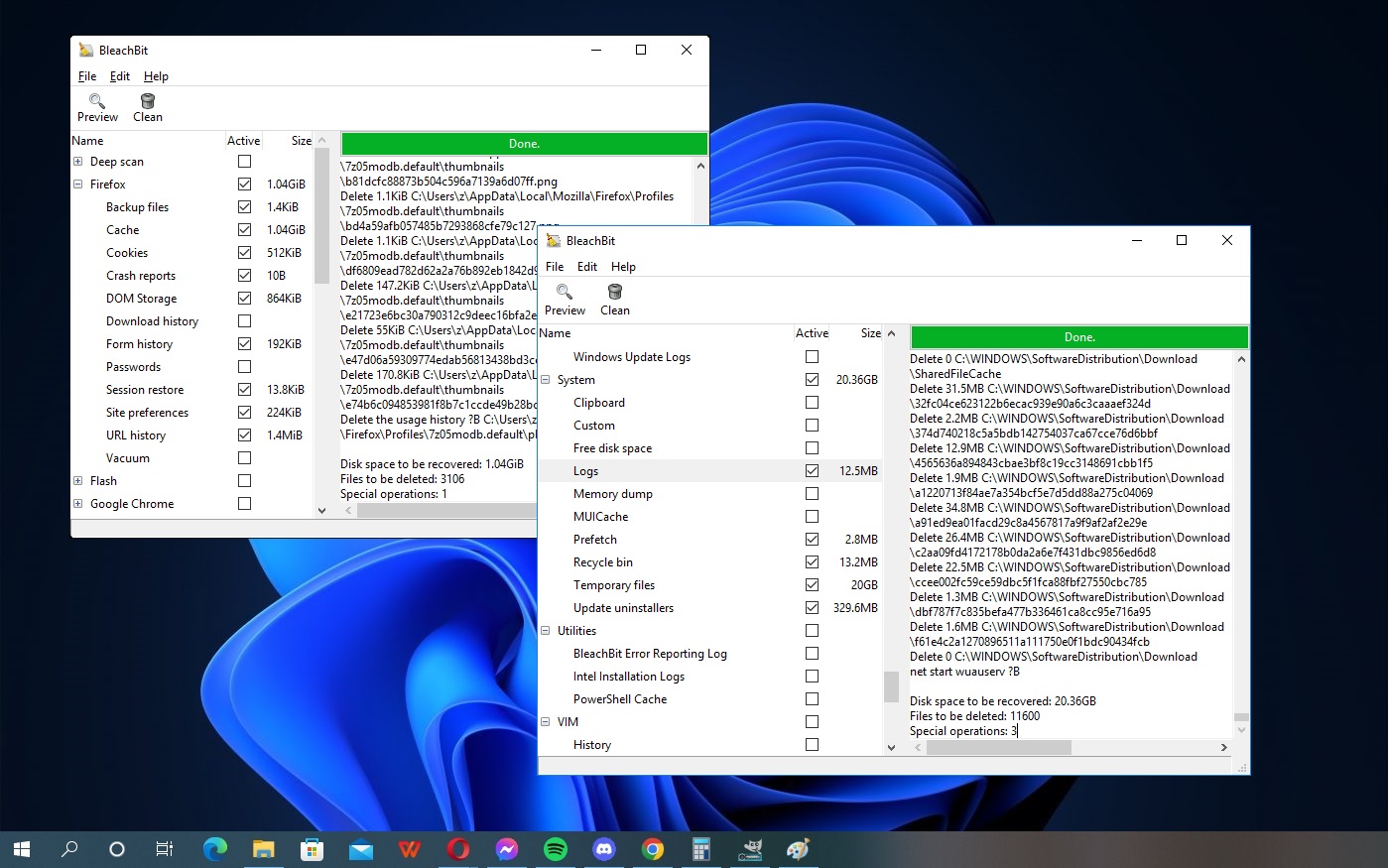Screen dimensions: 1388x868
Task: Select the Temporary files row
Action: pos(614,585)
